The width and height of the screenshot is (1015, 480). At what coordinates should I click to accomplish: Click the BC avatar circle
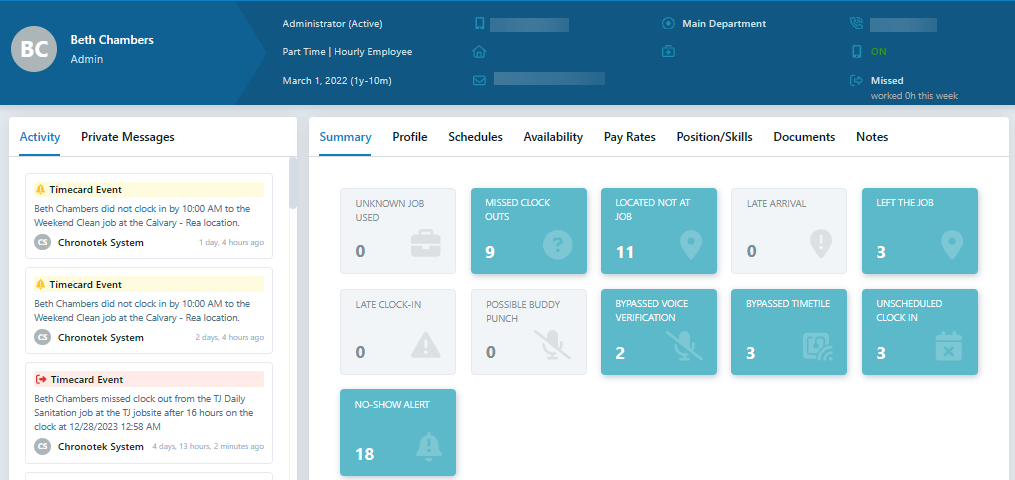click(x=34, y=49)
